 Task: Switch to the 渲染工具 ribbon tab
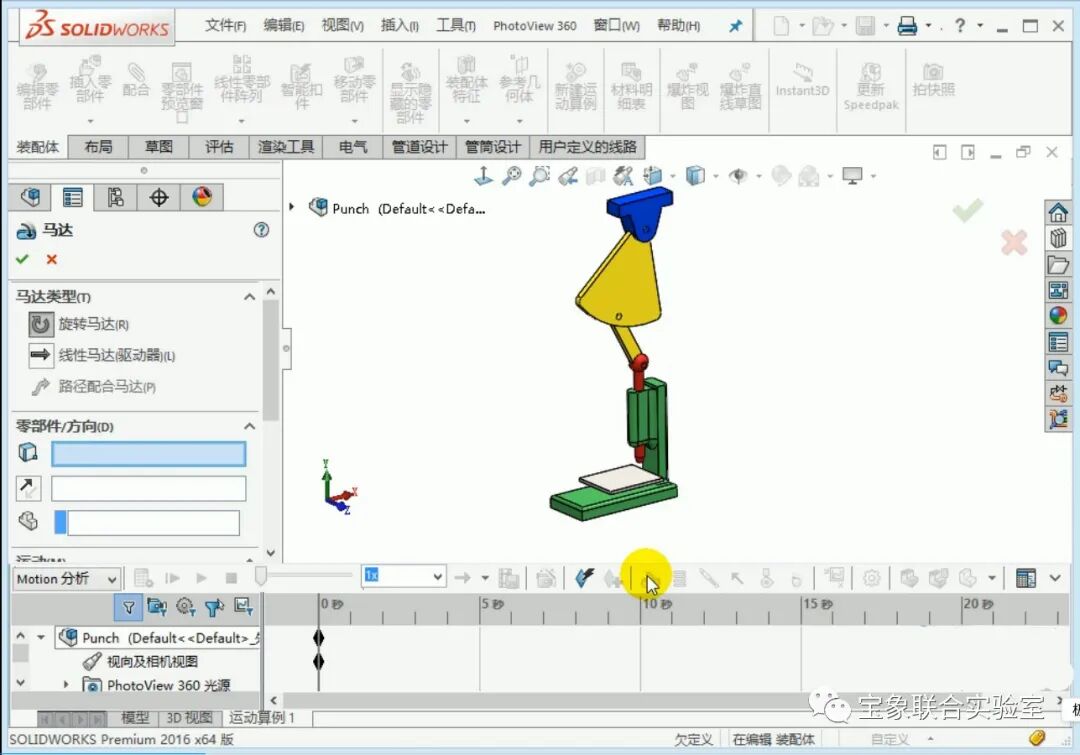point(286,147)
